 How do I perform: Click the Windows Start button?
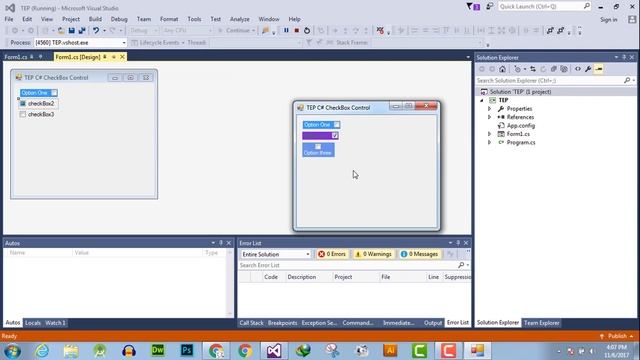[x=13, y=351]
